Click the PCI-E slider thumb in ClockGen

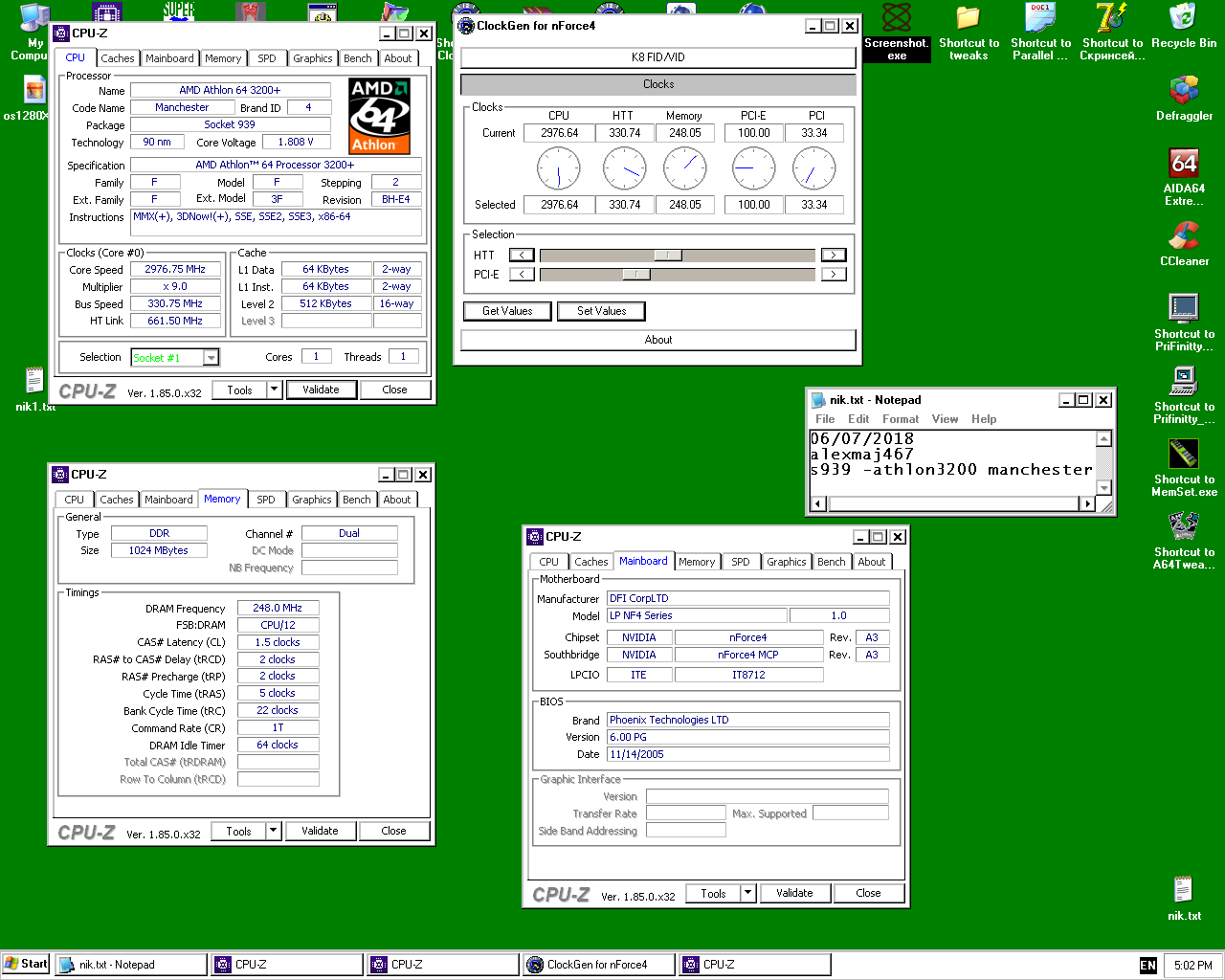636,275
